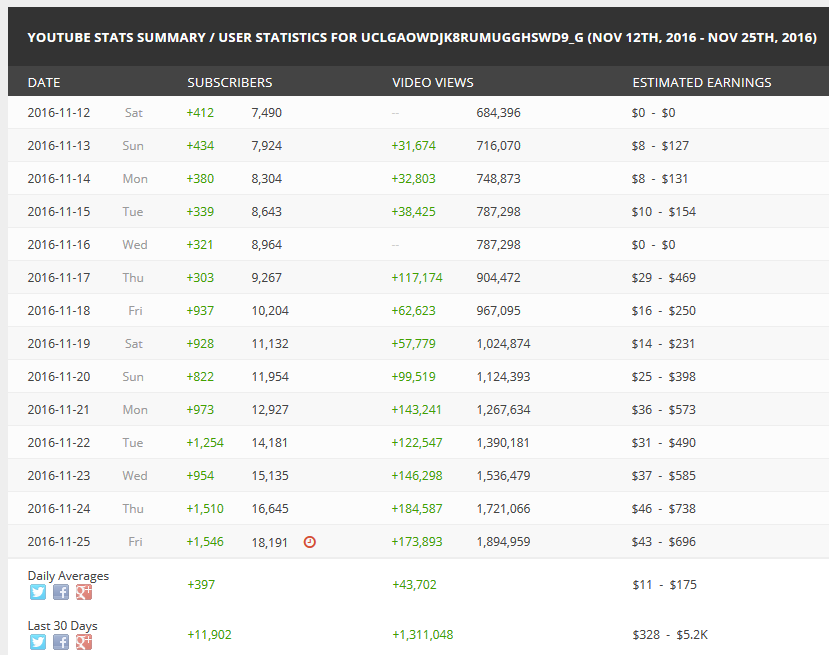Click the red clock icon beside 18,191
The width and height of the screenshot is (829, 655).
point(310,542)
